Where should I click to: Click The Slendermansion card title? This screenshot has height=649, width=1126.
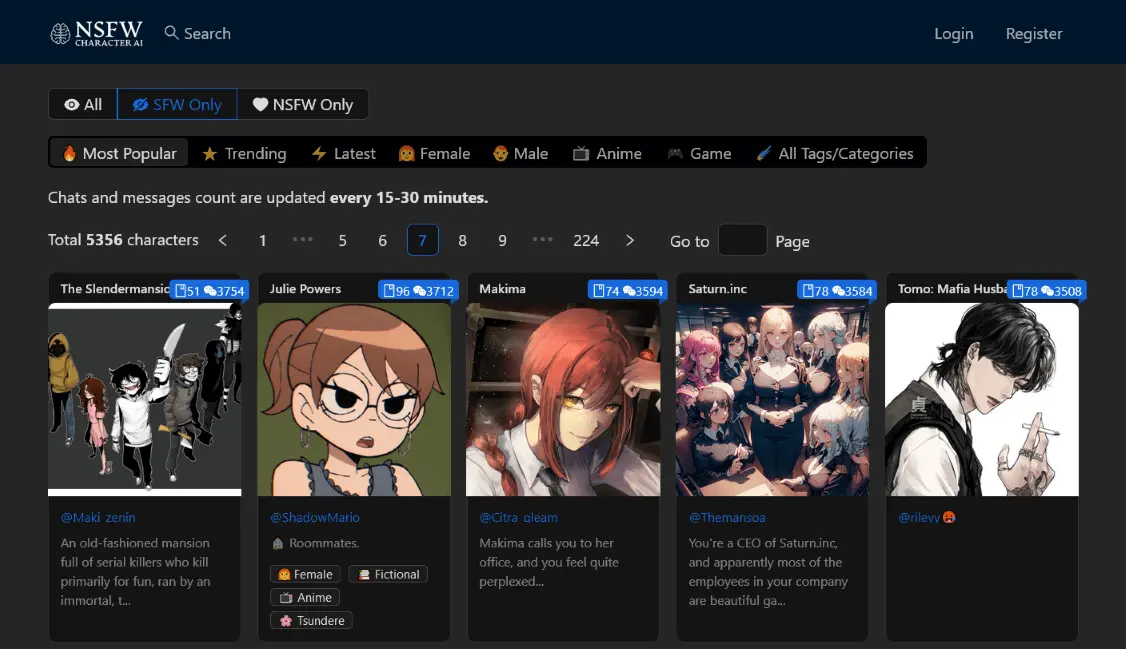click(x=115, y=289)
